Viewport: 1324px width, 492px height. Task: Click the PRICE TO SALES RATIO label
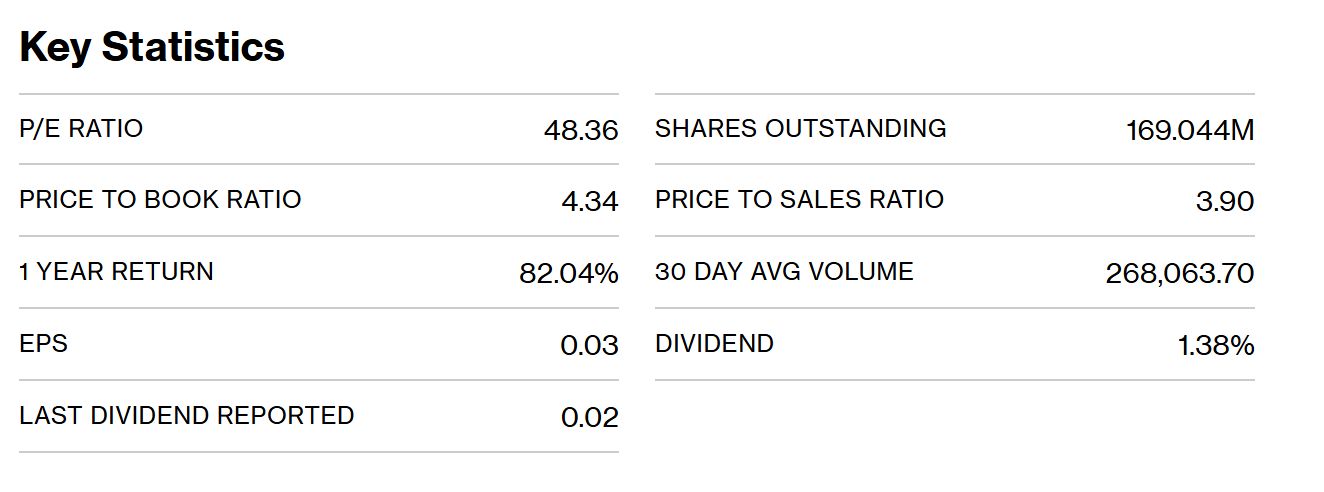[x=799, y=199]
